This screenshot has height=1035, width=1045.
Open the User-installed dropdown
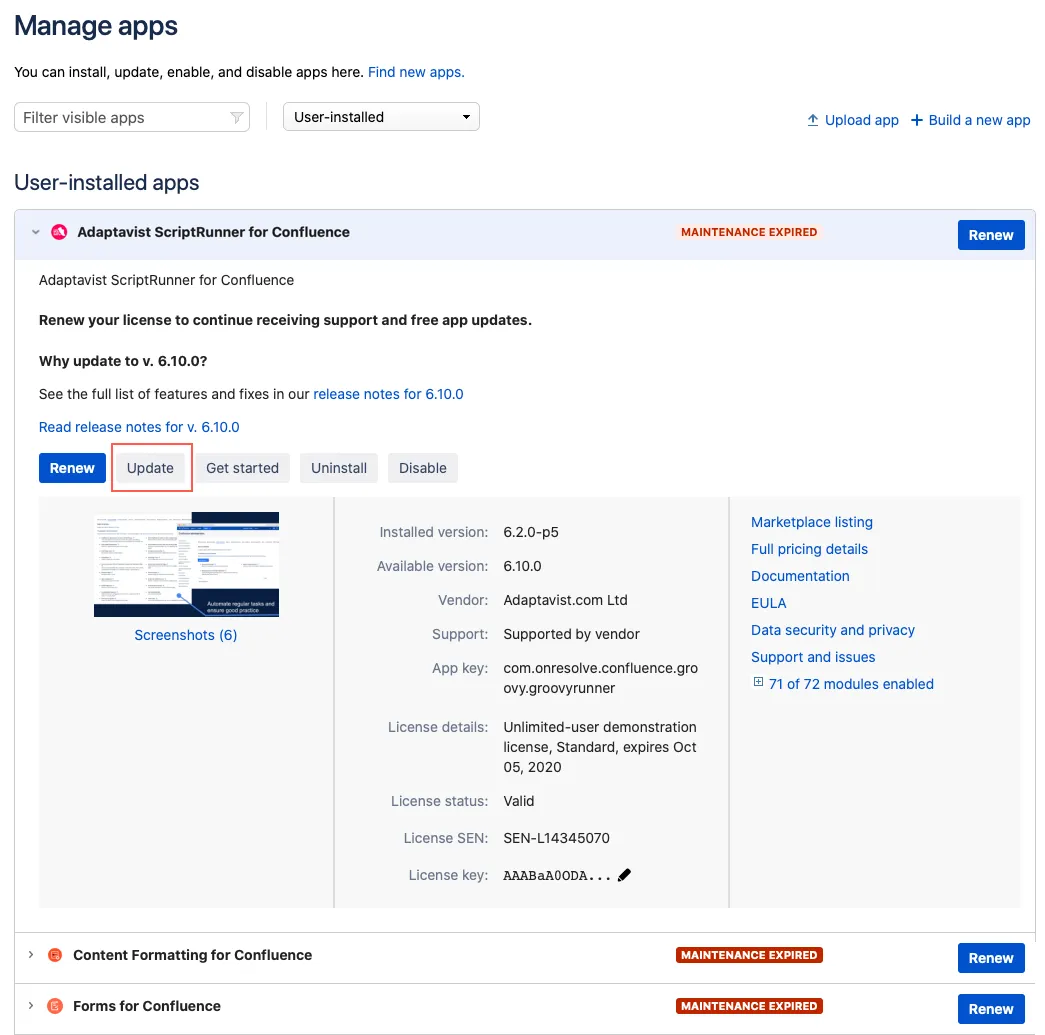(x=381, y=117)
